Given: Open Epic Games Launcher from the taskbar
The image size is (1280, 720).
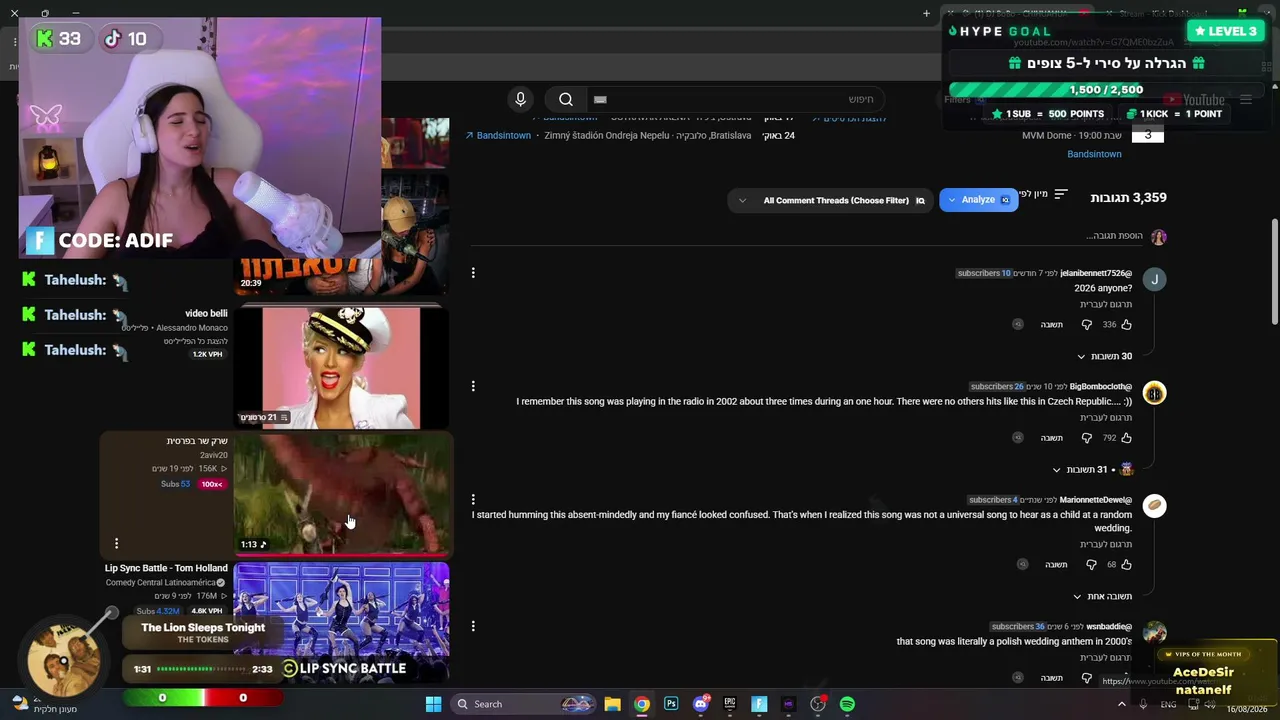Looking at the screenshot, I should [x=730, y=704].
